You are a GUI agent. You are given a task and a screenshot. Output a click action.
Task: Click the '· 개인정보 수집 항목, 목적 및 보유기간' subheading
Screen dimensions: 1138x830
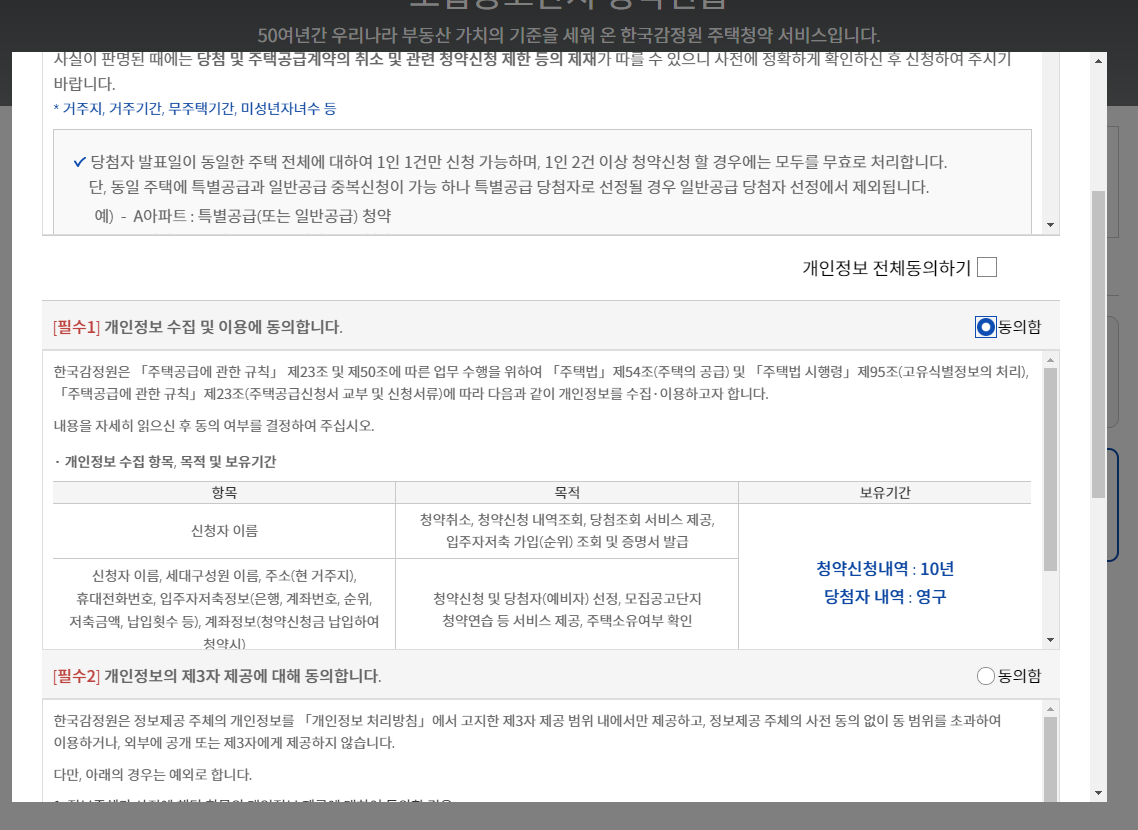point(165,462)
